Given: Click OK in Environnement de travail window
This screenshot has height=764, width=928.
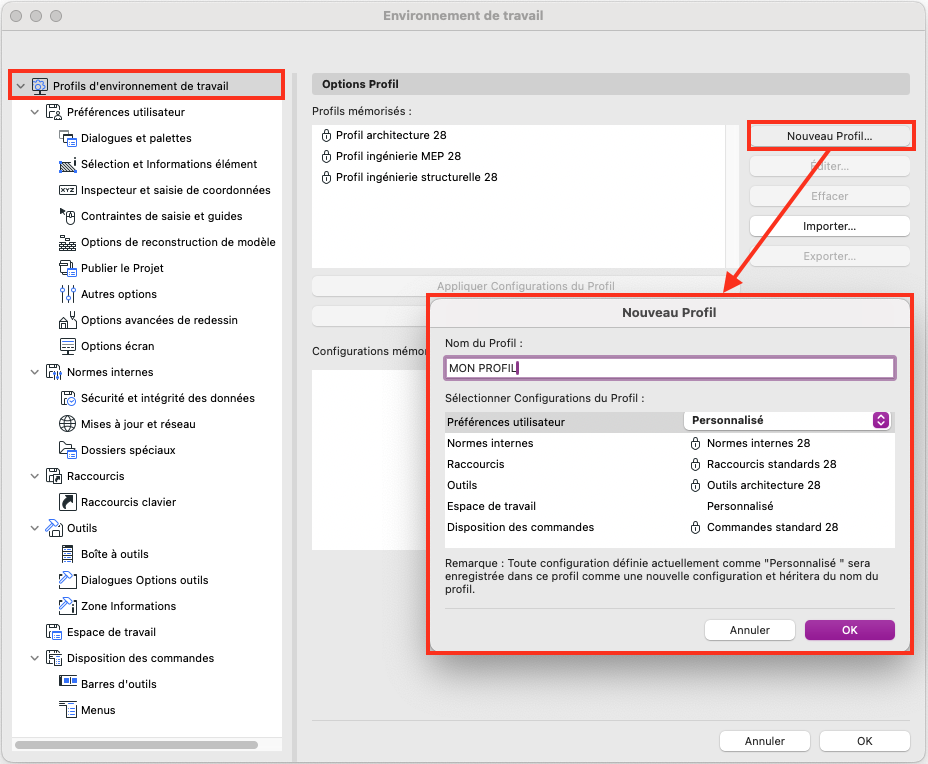Looking at the screenshot, I should [864, 741].
